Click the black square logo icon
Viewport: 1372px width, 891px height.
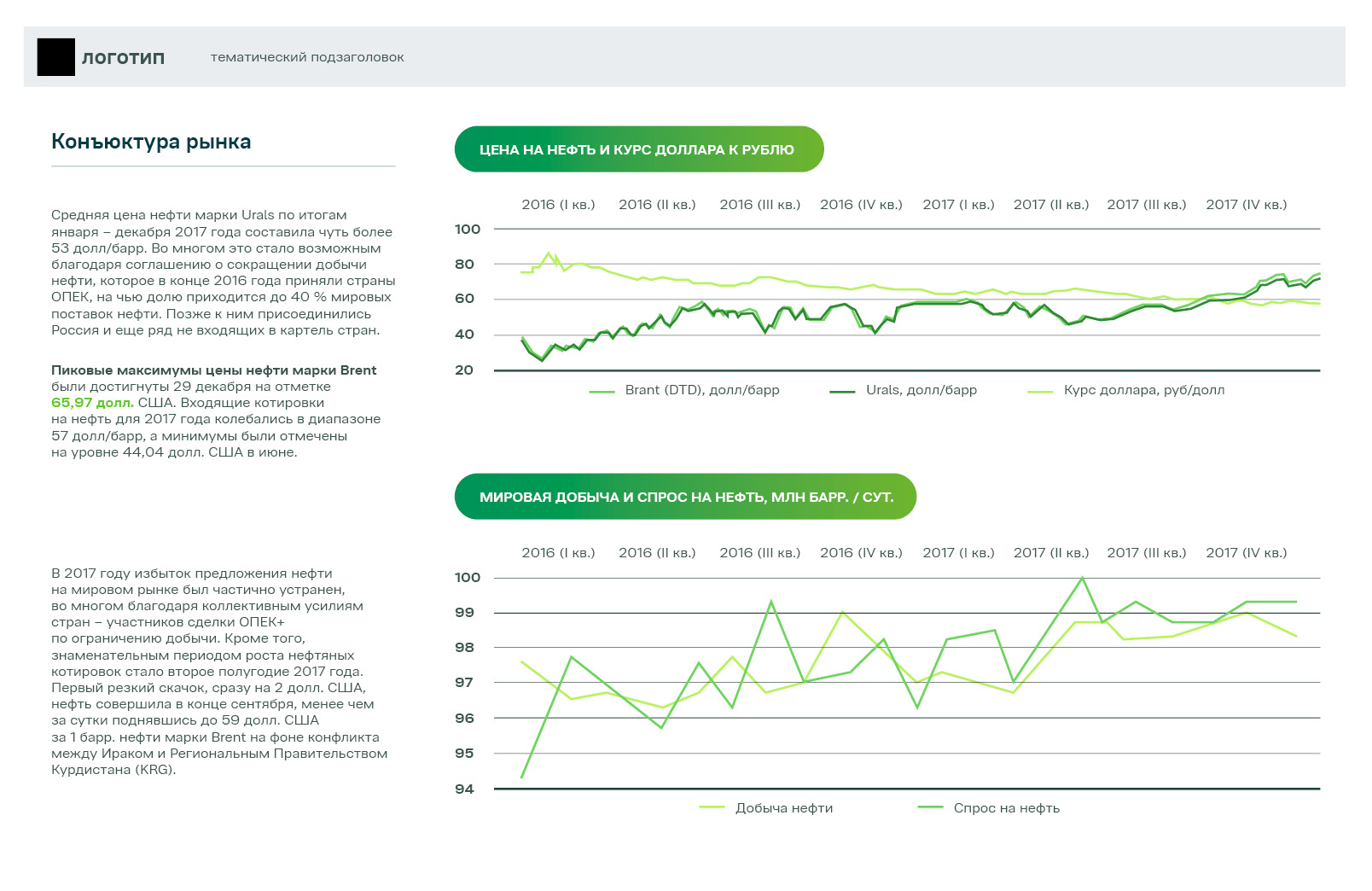[56, 57]
